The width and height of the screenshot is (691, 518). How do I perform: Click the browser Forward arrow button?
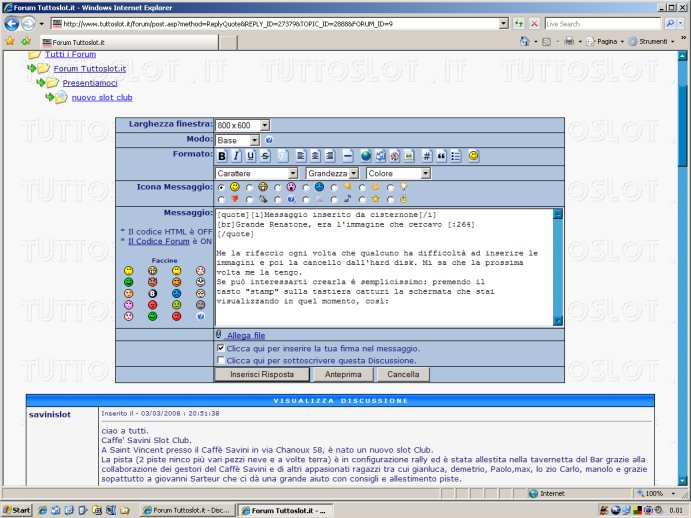tap(28, 23)
